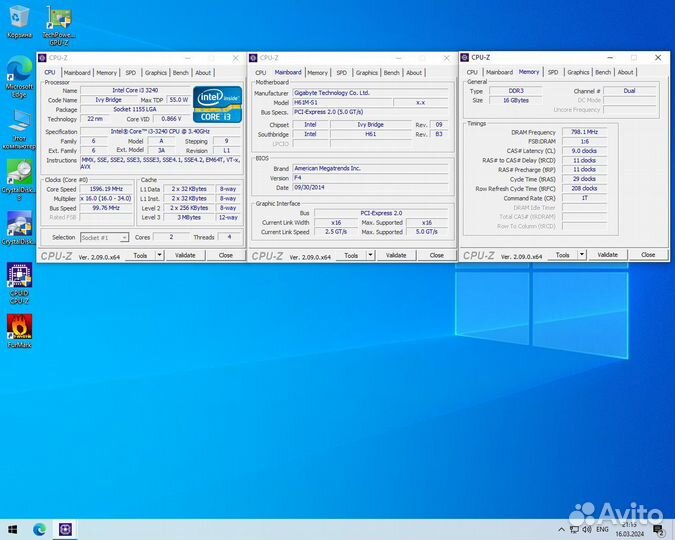Select the Memory tab in the middle CPU-Z window
Image resolution: width=675 pixels, height=540 pixels.
[x=317, y=73]
